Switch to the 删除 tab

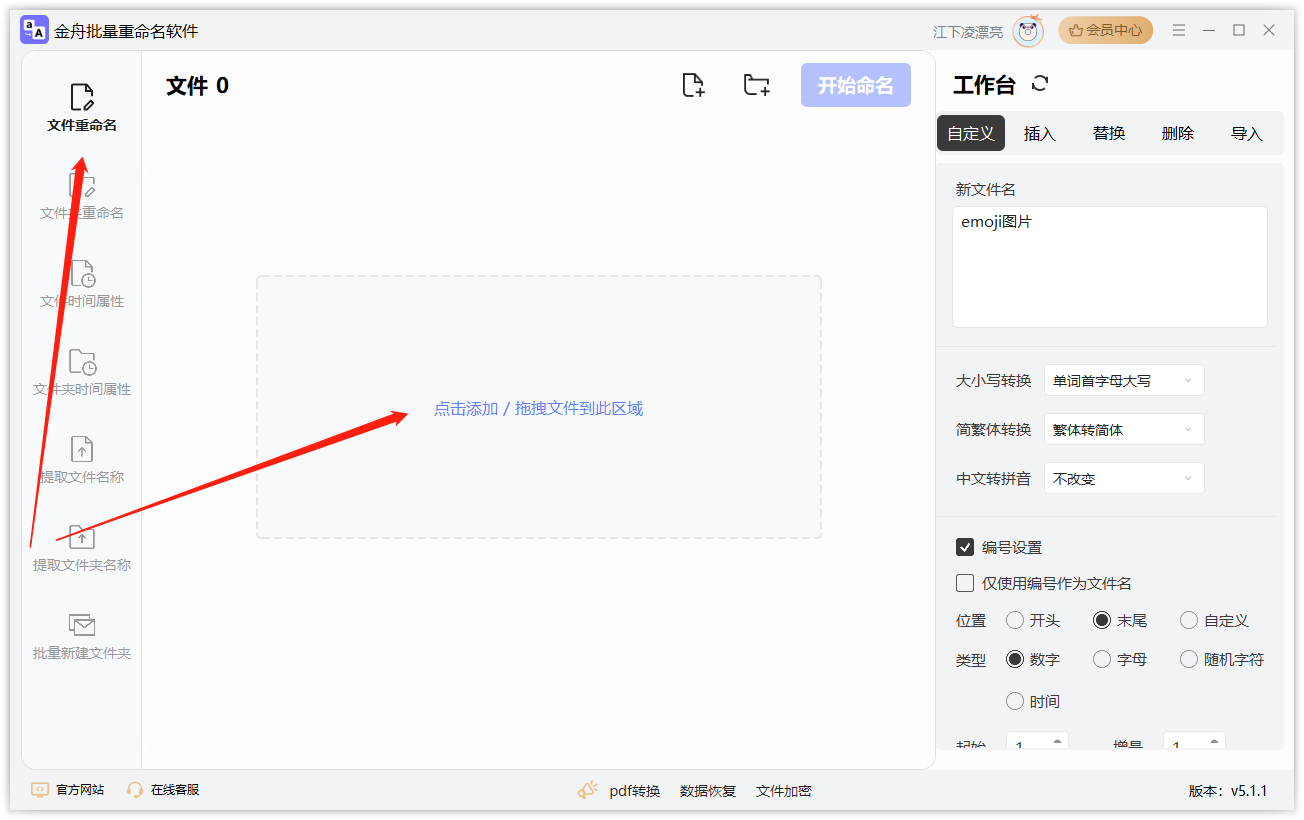1178,133
